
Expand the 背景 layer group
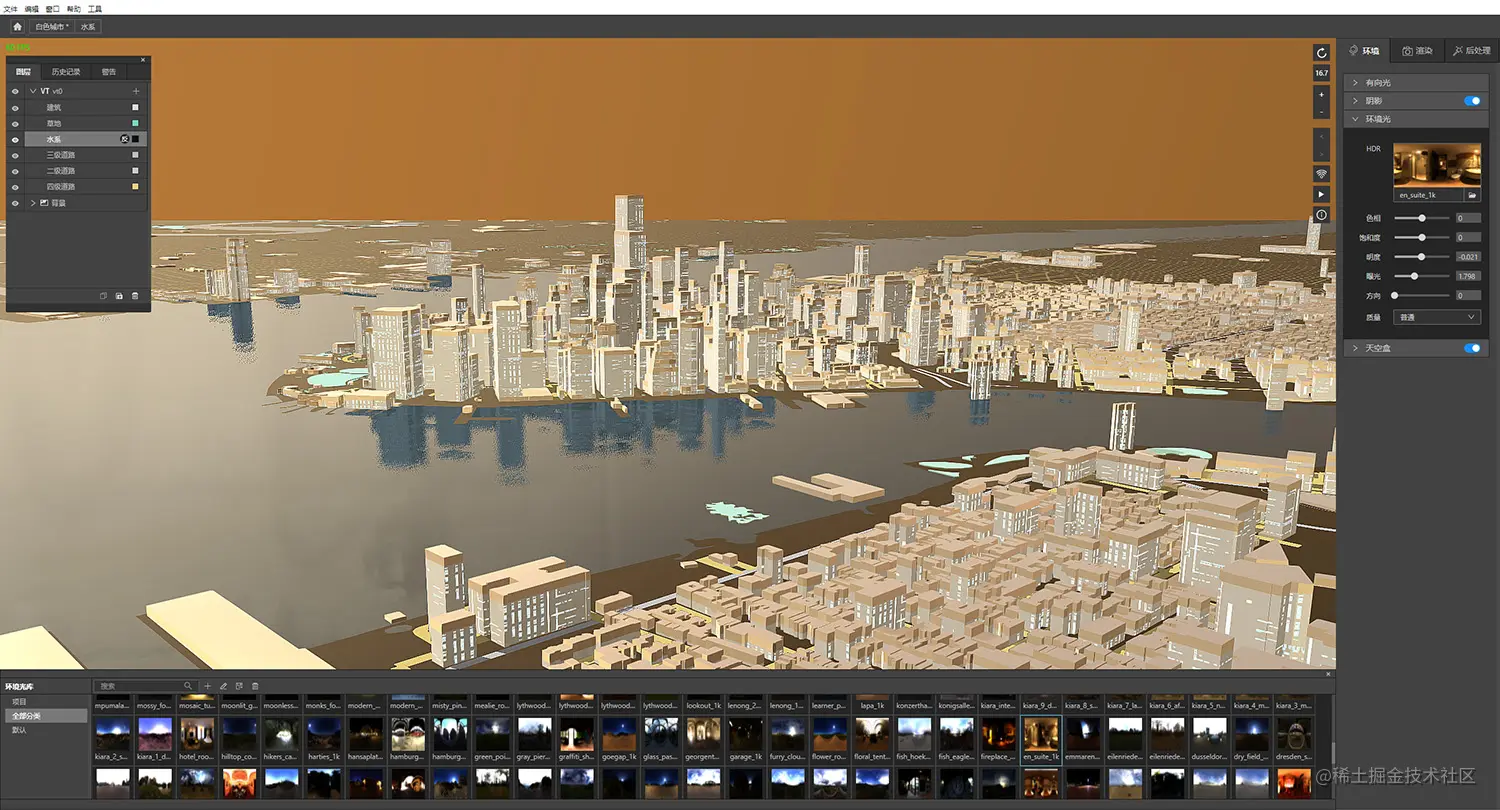(33, 203)
